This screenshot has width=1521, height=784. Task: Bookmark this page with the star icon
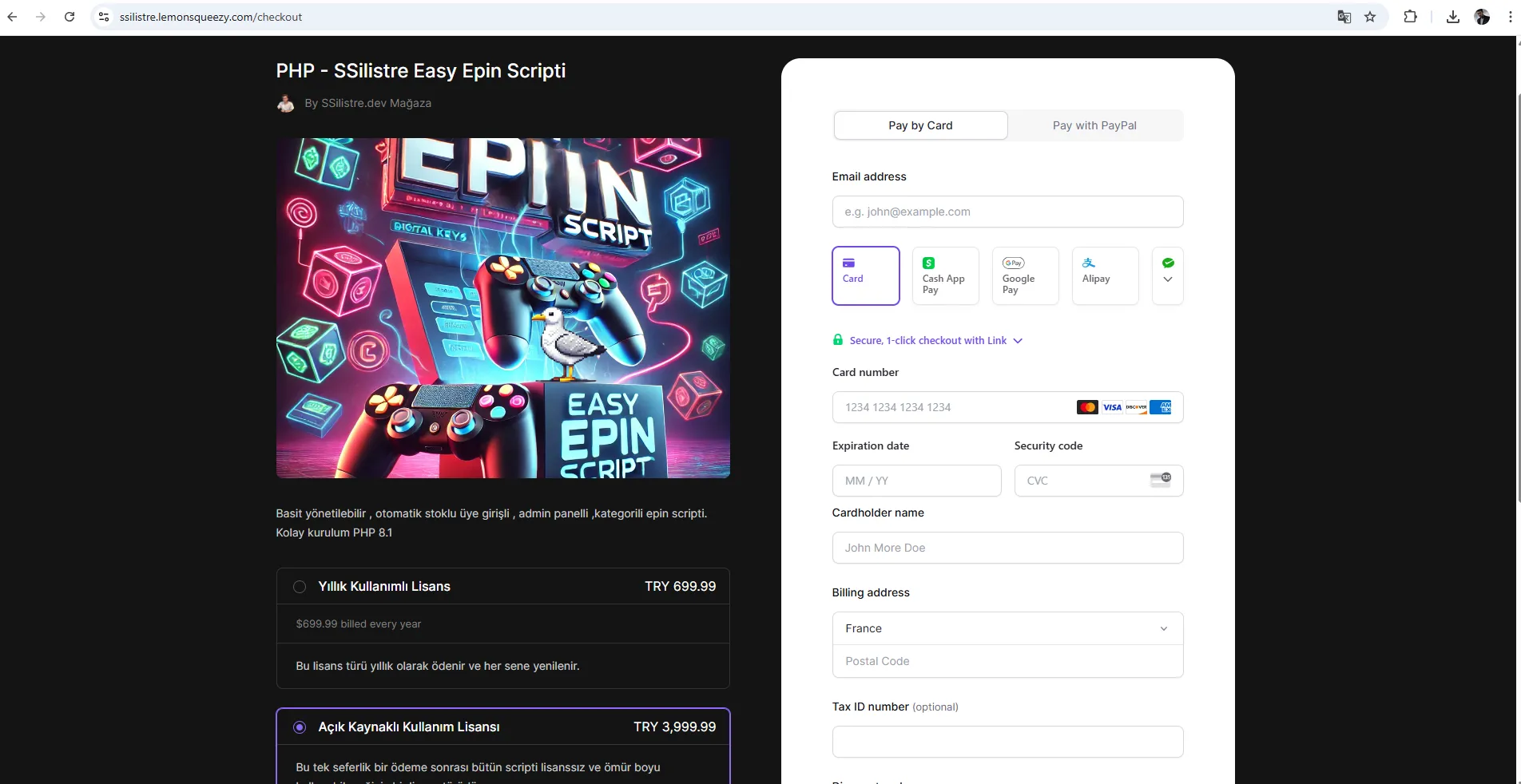[1370, 17]
